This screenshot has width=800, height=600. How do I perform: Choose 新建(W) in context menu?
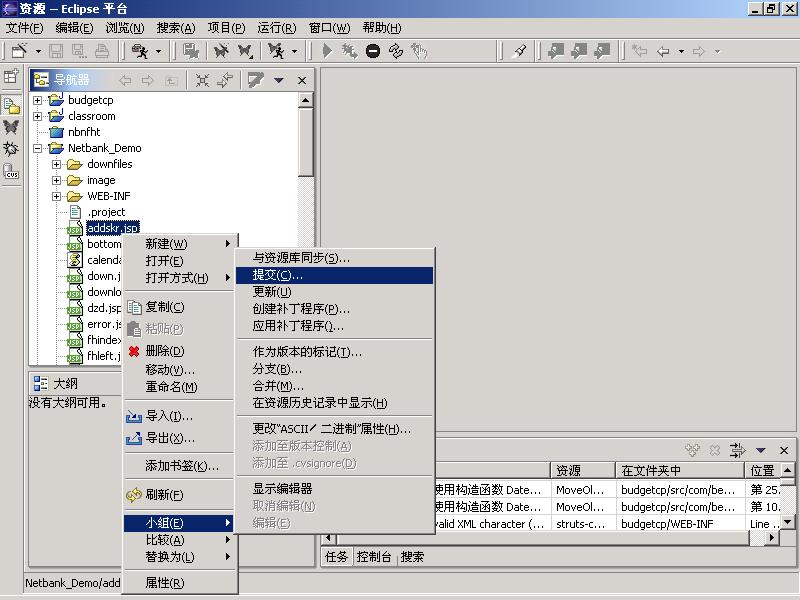pos(179,244)
